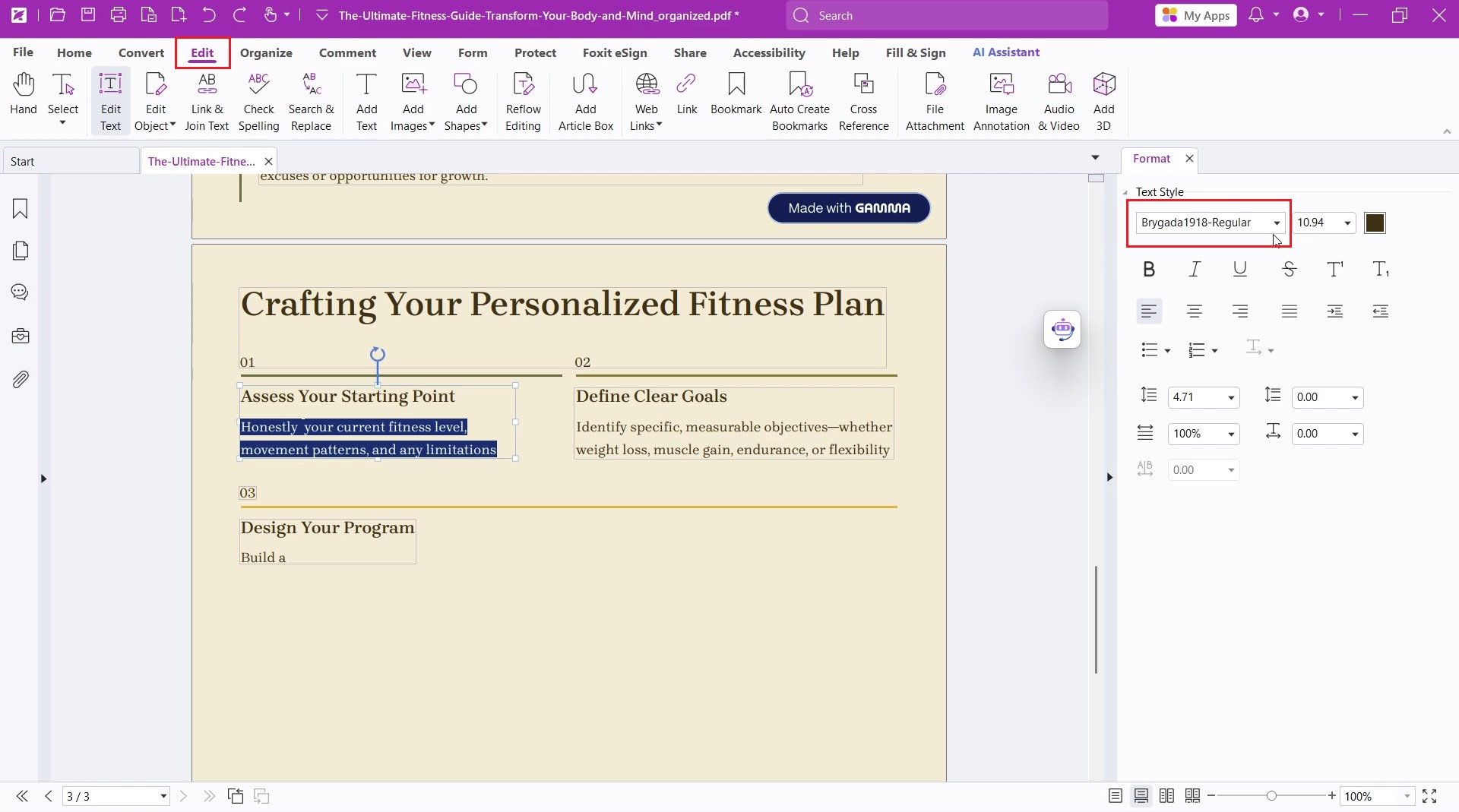This screenshot has height=812, width=1459.
Task: Click the floating AI assistant robot icon
Action: pyautogui.click(x=1062, y=330)
